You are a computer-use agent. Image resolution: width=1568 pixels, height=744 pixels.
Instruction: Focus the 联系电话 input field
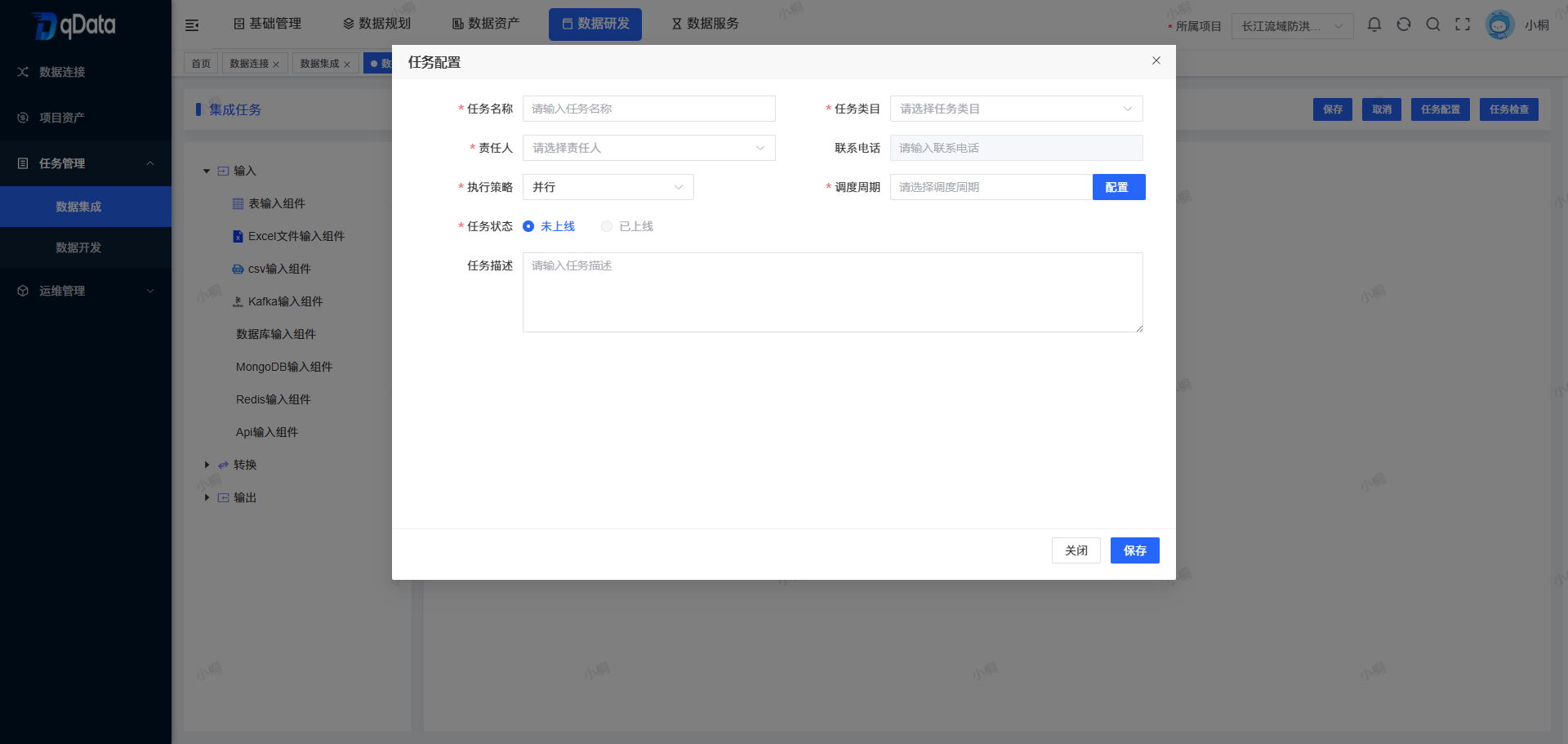[1017, 148]
